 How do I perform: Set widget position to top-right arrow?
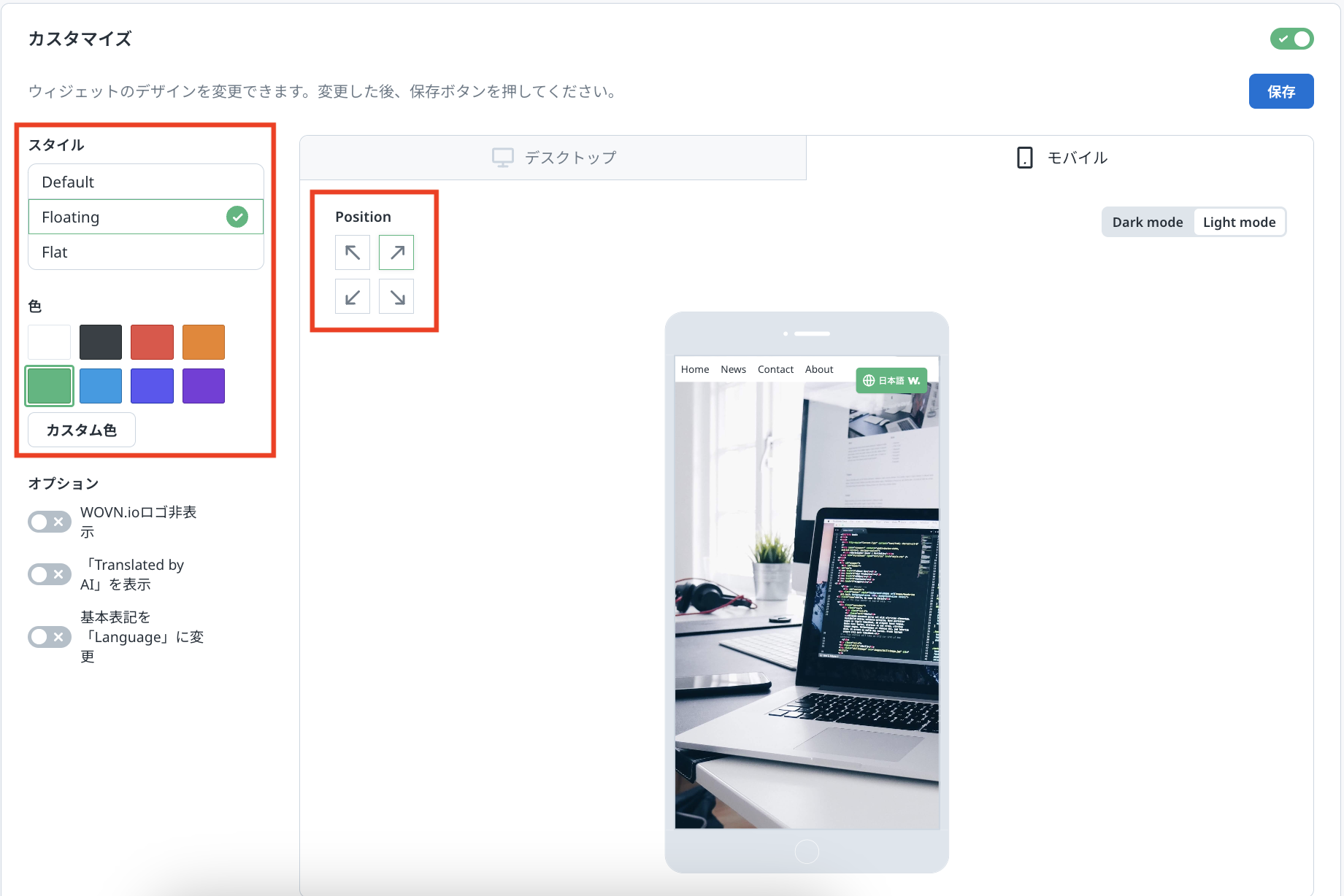point(396,252)
